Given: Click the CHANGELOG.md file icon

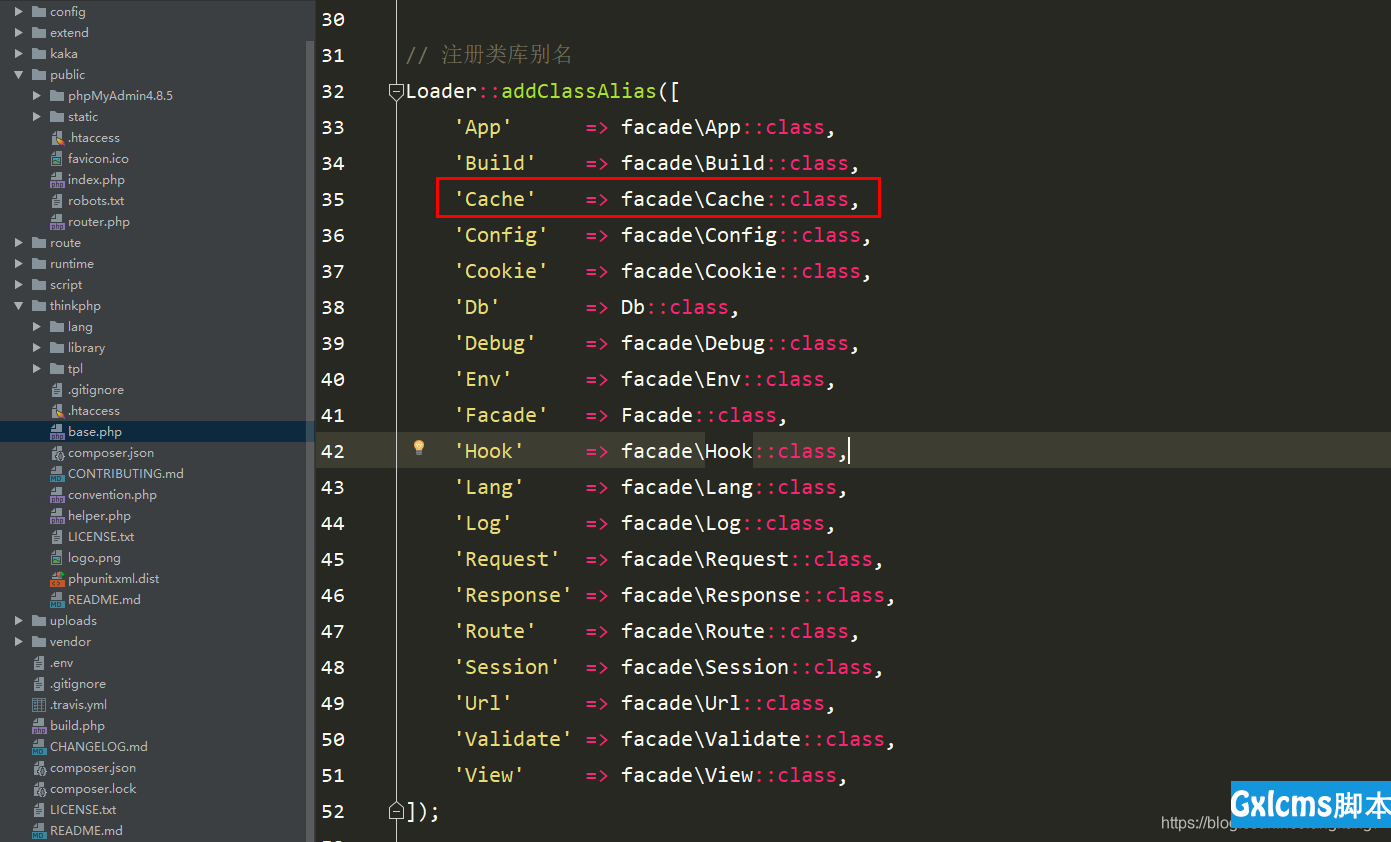Looking at the screenshot, I should click(x=39, y=747).
